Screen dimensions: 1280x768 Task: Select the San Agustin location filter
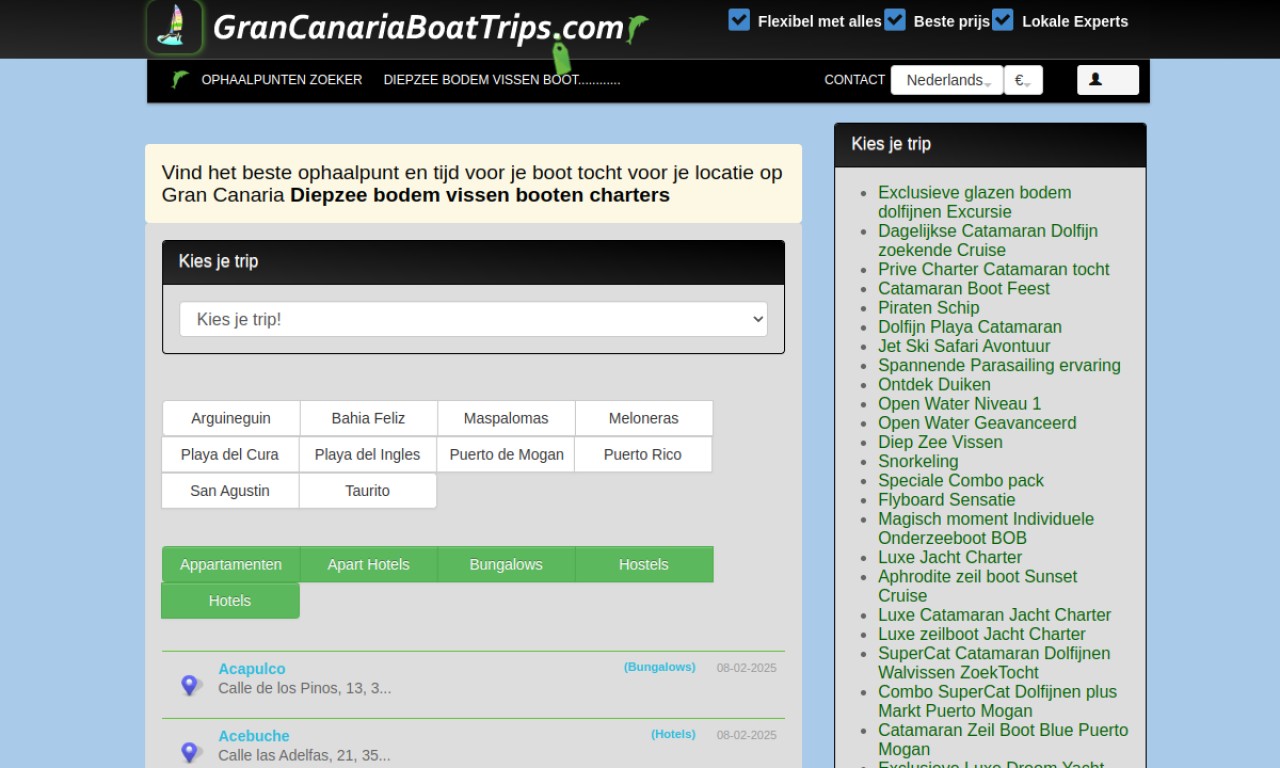[x=230, y=490]
